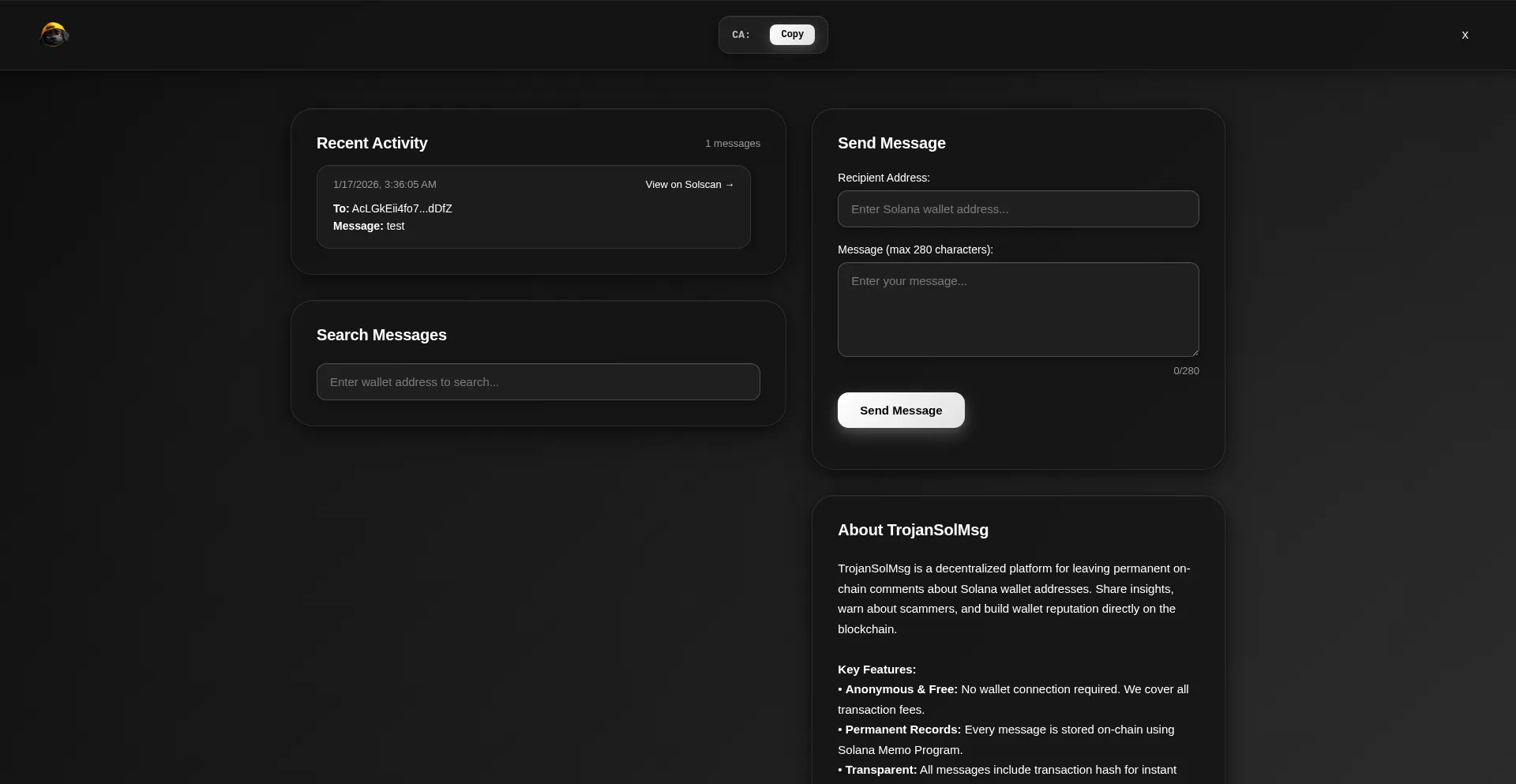The height and width of the screenshot is (784, 1516).
Task: Click the TrojanSolMsg helmet logo
Action: 54,35
